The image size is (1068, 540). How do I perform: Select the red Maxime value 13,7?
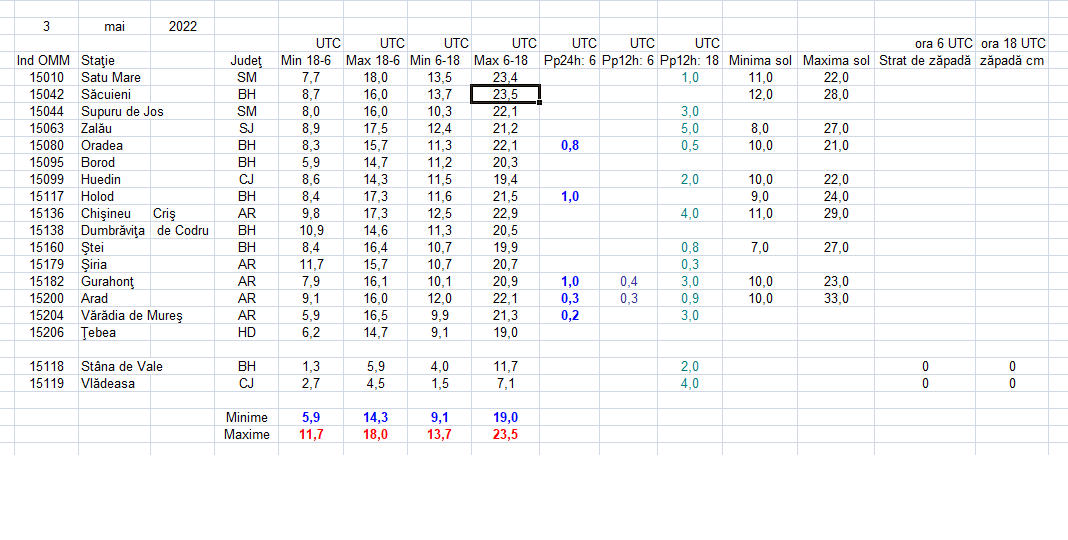point(439,435)
